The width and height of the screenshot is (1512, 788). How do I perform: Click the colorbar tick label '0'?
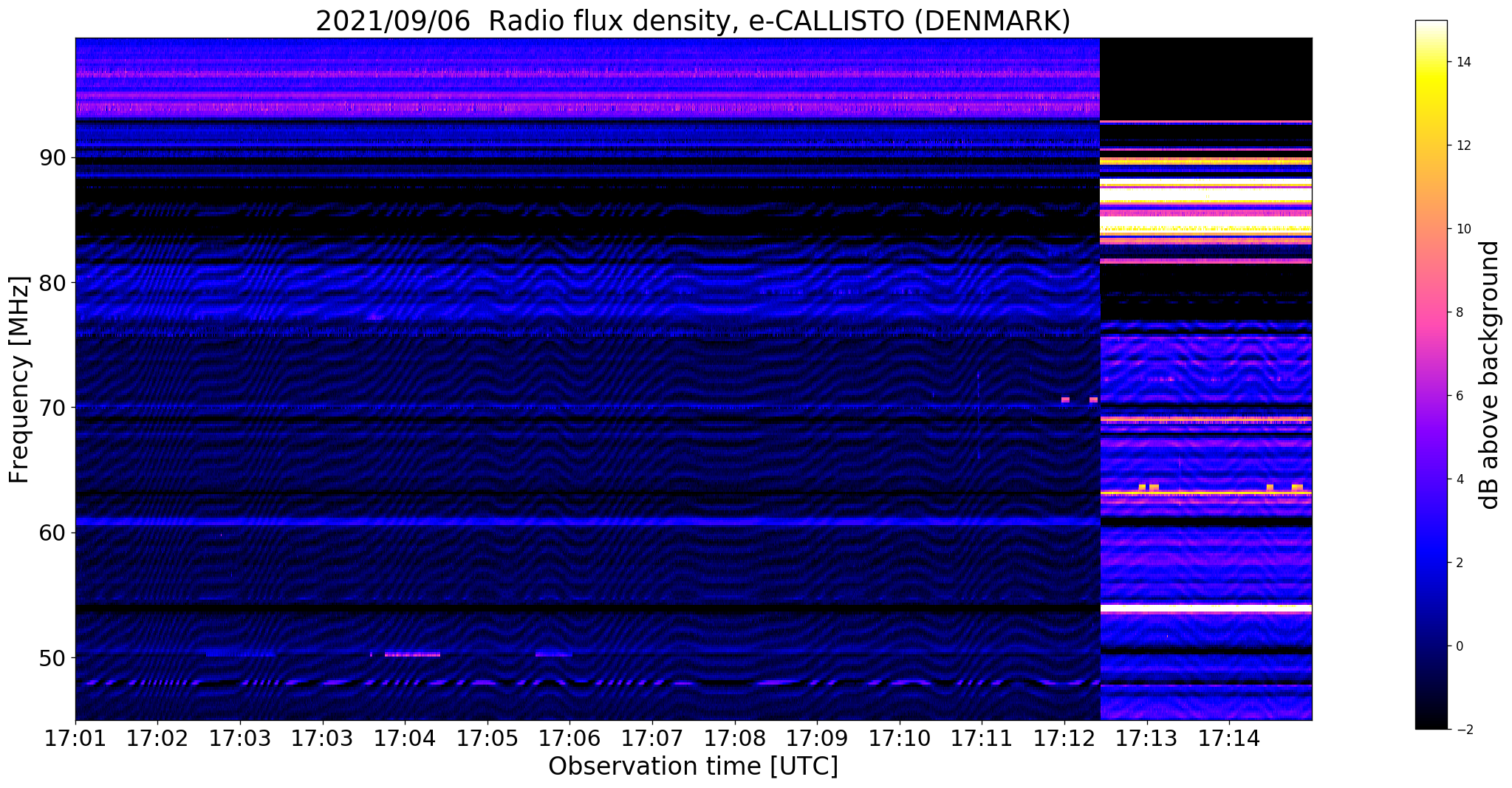(x=1459, y=646)
